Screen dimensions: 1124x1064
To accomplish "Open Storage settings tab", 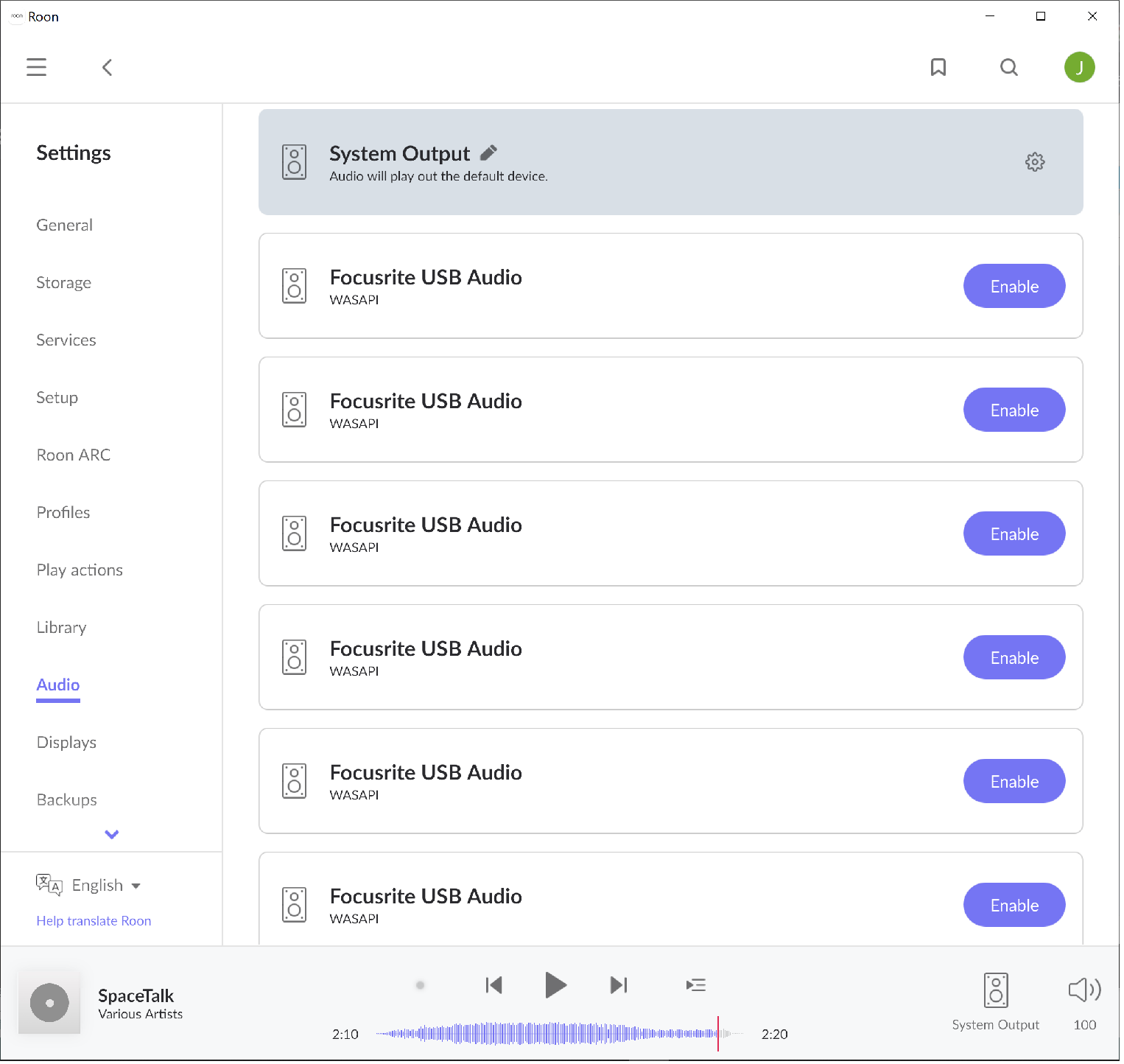I will click(x=64, y=283).
